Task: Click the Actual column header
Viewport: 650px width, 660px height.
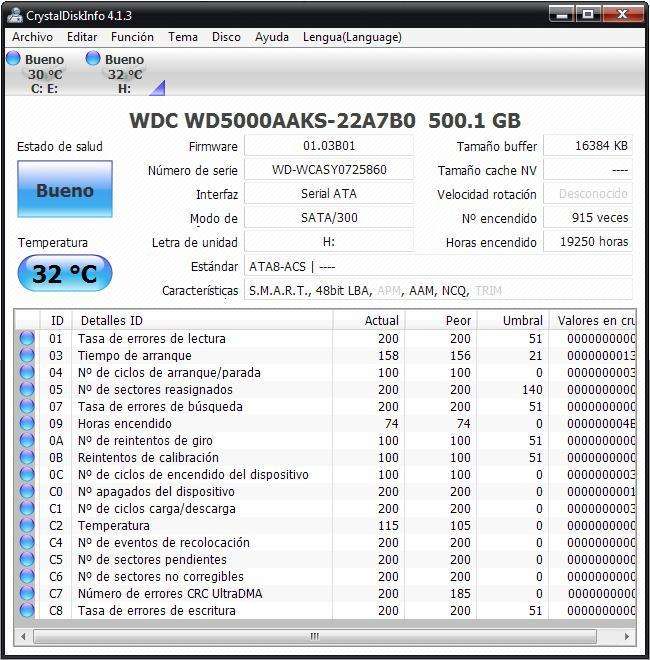Action: click(369, 320)
